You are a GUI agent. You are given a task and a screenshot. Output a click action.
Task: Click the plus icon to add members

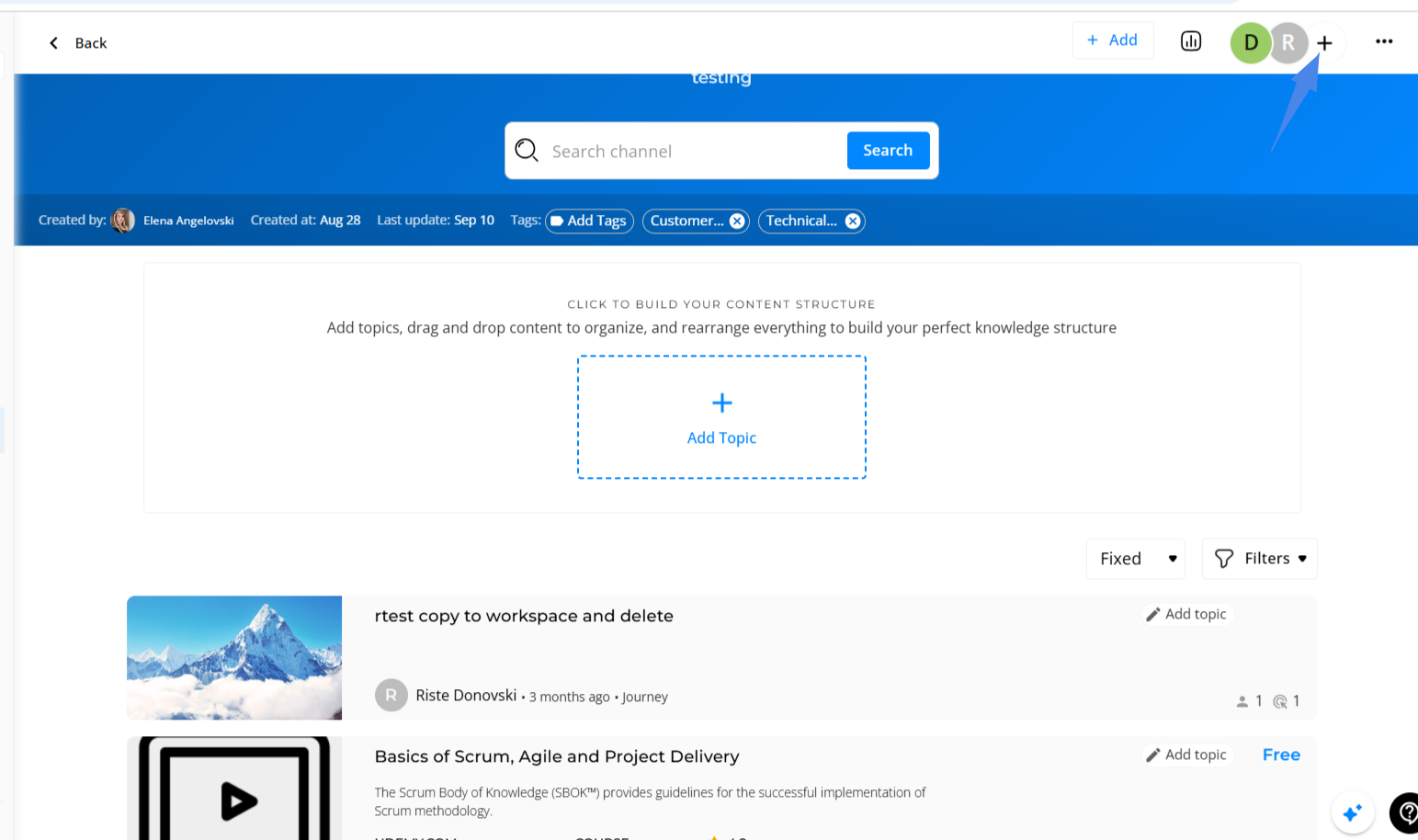[x=1324, y=43]
